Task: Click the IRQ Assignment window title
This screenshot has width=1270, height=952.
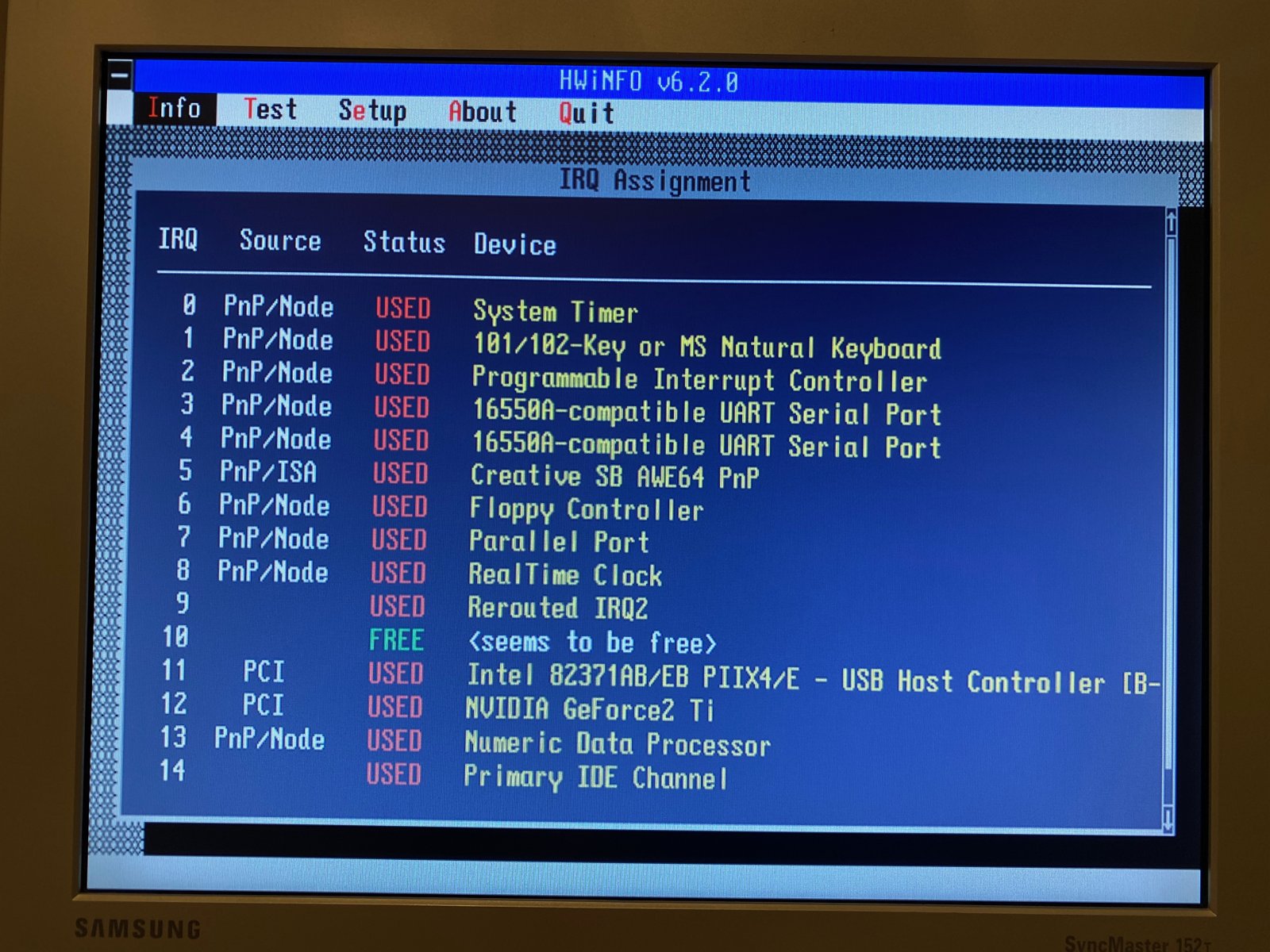Action: pos(655,181)
